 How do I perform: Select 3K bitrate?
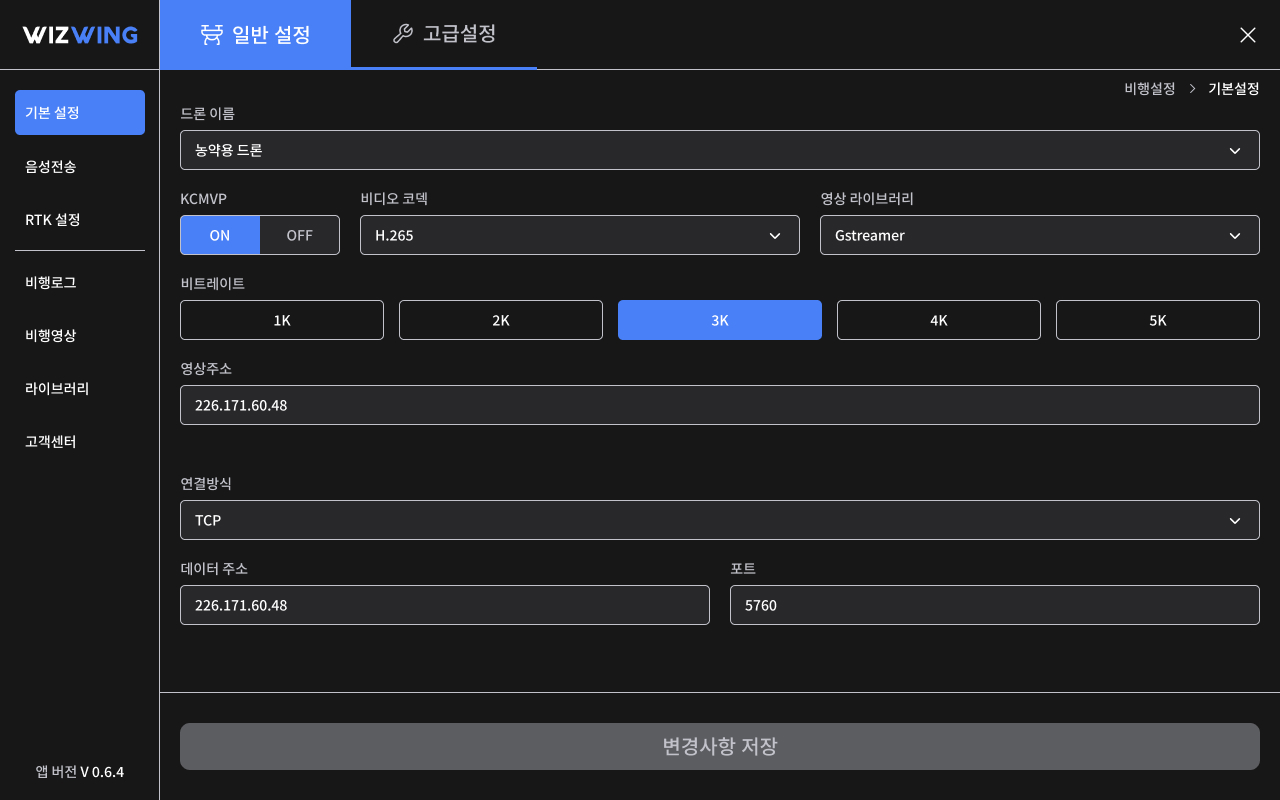(720, 320)
